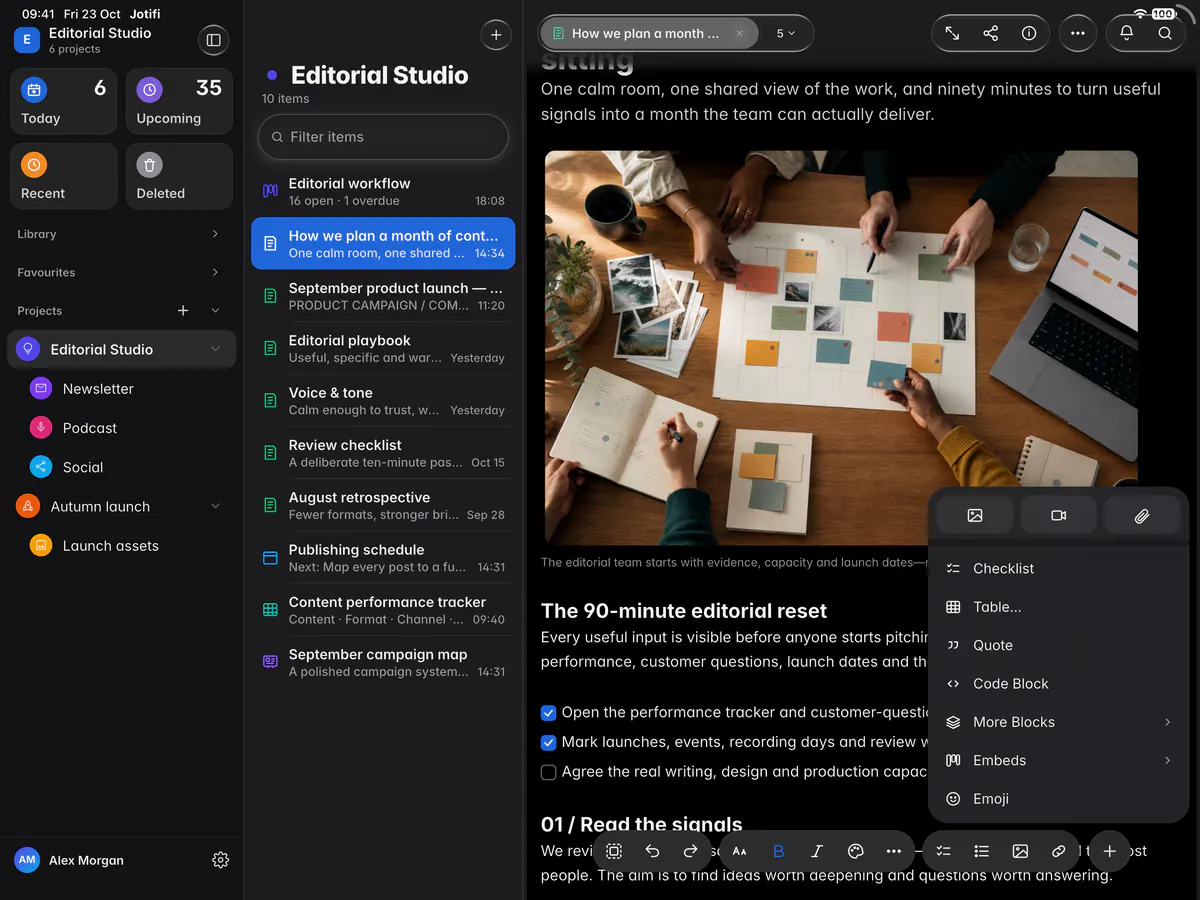Open the Recent items card
Screen dimensions: 1200x900
click(x=64, y=176)
